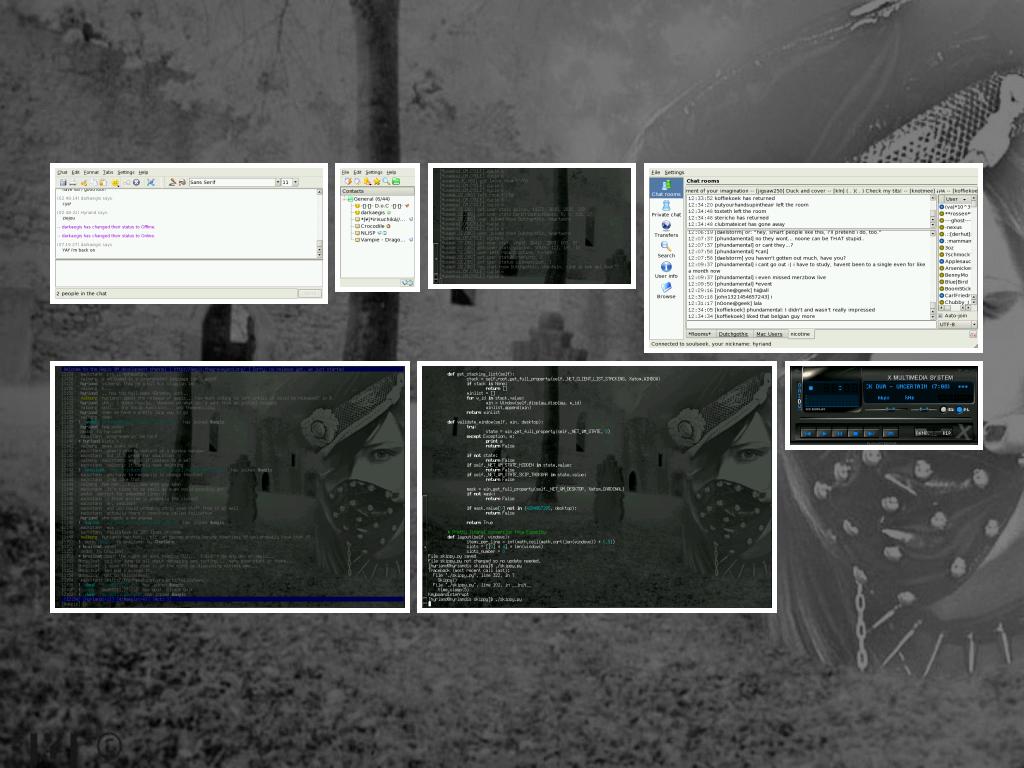Viewport: 1024px width, 768px height.
Task: Select the Vampire contact in the list
Action: (384, 240)
